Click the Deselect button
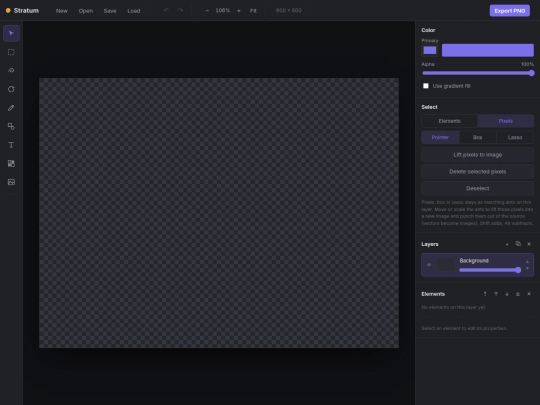This screenshot has height=405, width=540. 478,188
